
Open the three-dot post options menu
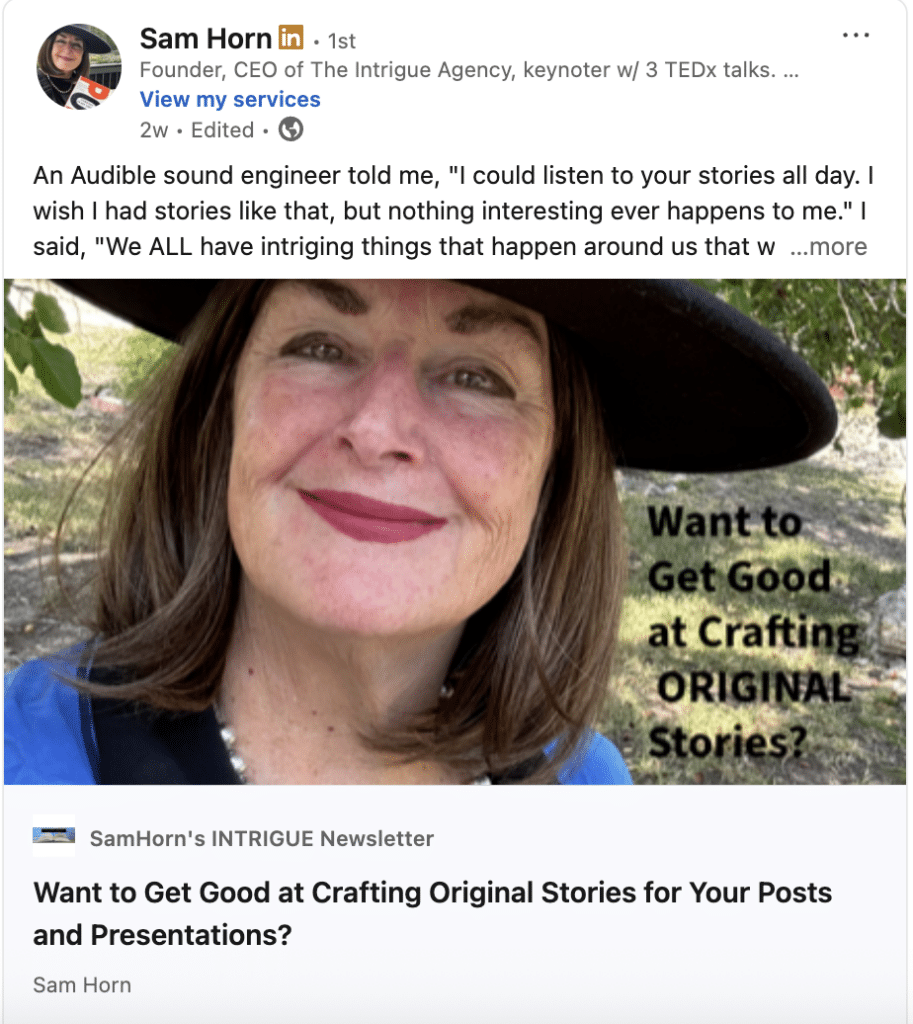coord(856,36)
